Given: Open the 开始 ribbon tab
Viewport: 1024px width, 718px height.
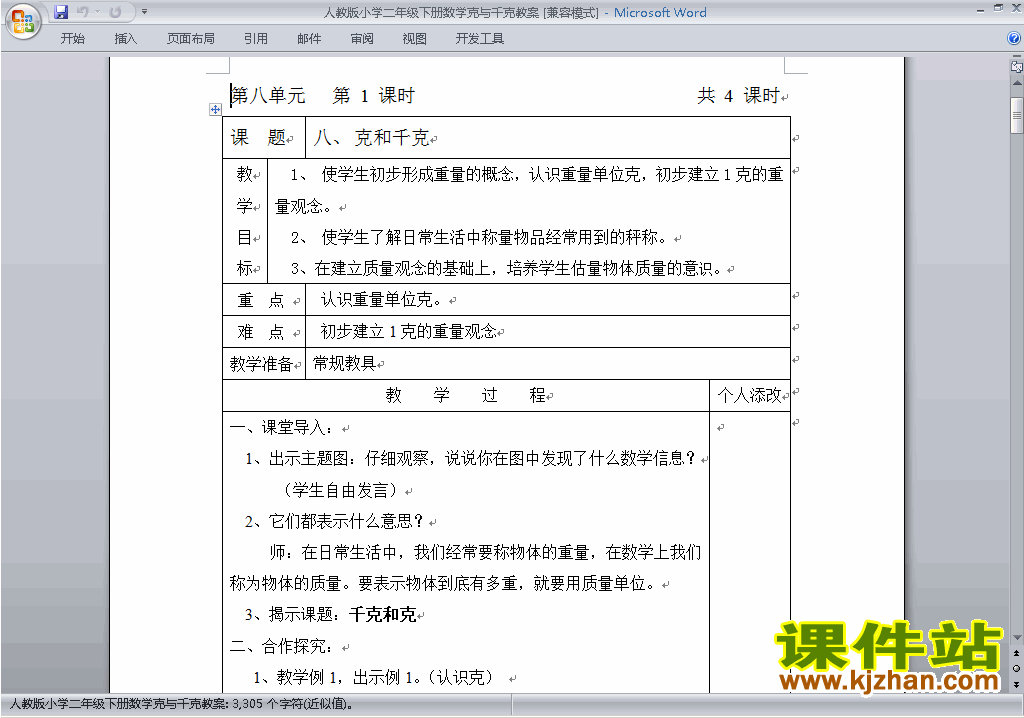Looking at the screenshot, I should point(72,39).
